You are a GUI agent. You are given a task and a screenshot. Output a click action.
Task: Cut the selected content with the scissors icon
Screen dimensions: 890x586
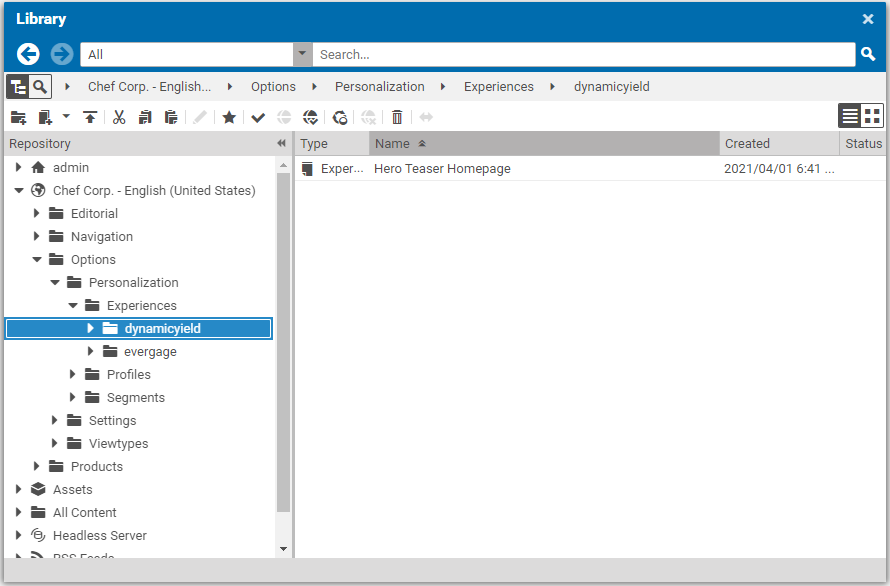[x=117, y=117]
